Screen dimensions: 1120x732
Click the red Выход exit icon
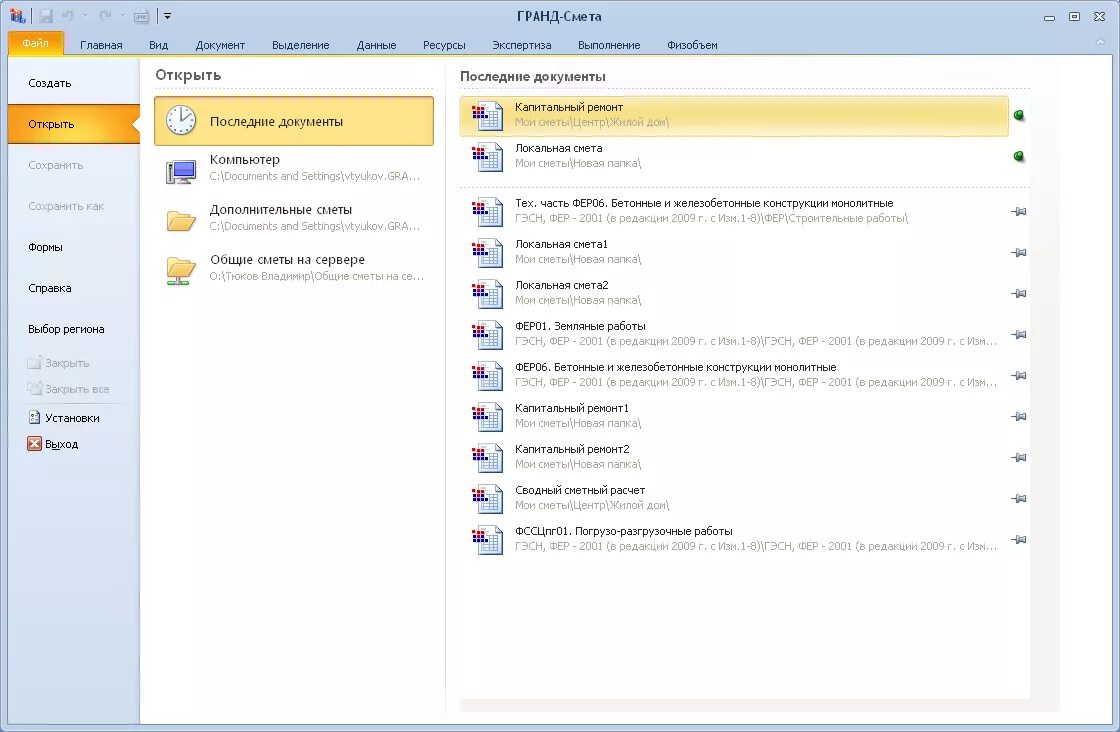pyautogui.click(x=34, y=443)
